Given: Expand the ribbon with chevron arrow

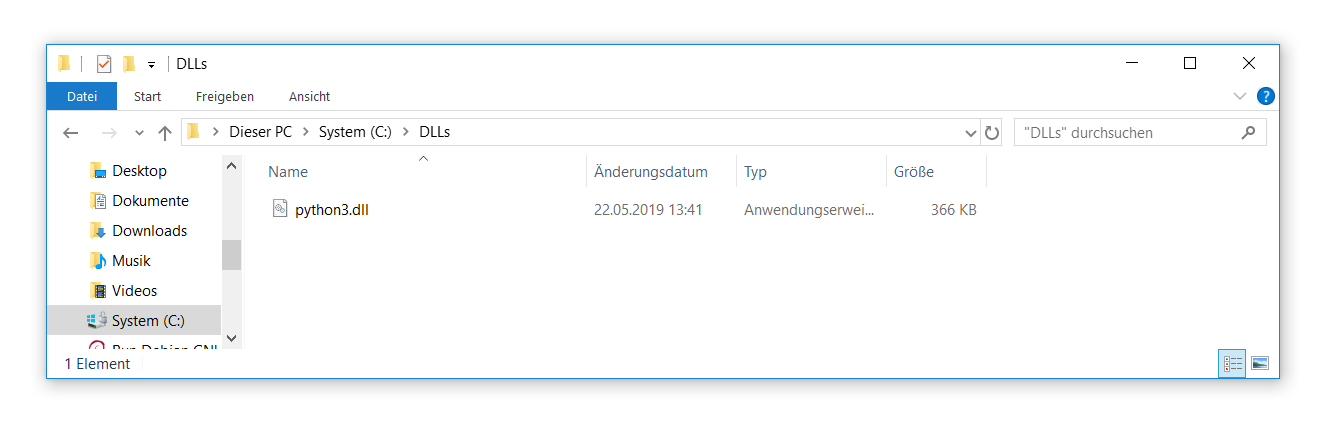Looking at the screenshot, I should [1240, 97].
